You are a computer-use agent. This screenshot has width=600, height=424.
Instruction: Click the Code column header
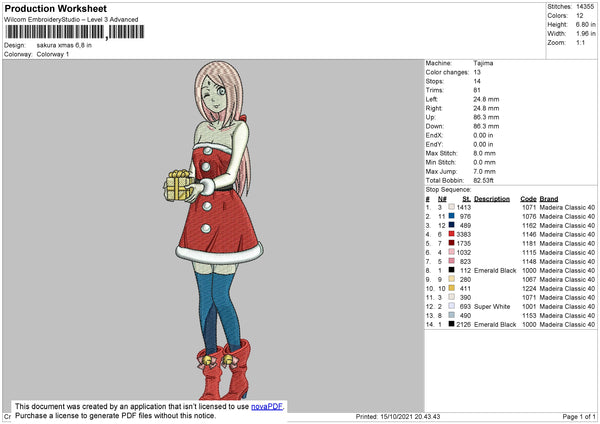528,199
